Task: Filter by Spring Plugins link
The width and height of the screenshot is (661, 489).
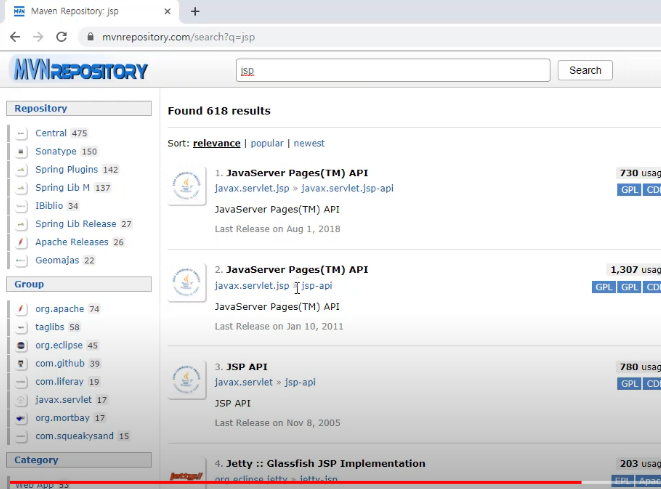Action: (67, 169)
